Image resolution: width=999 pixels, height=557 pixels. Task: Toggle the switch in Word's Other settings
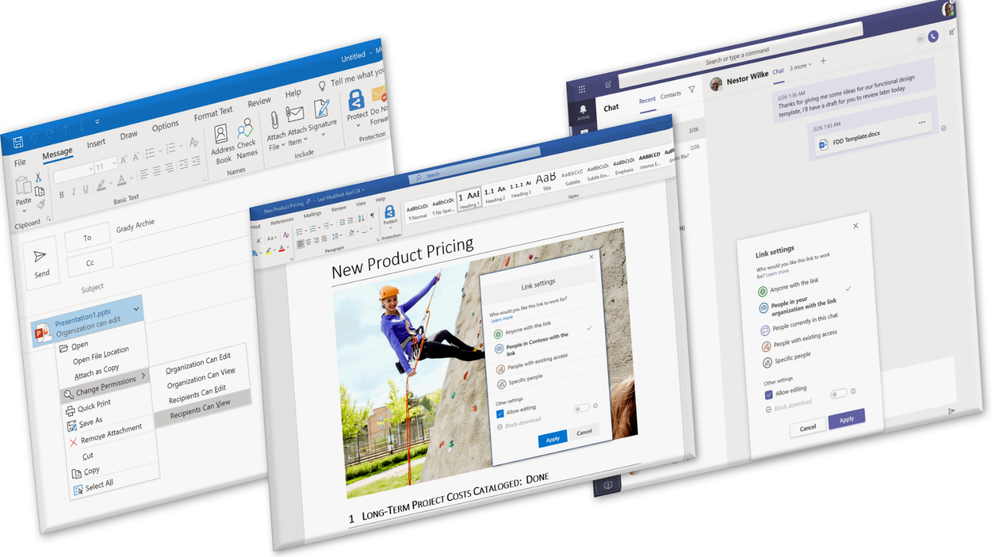click(x=582, y=408)
